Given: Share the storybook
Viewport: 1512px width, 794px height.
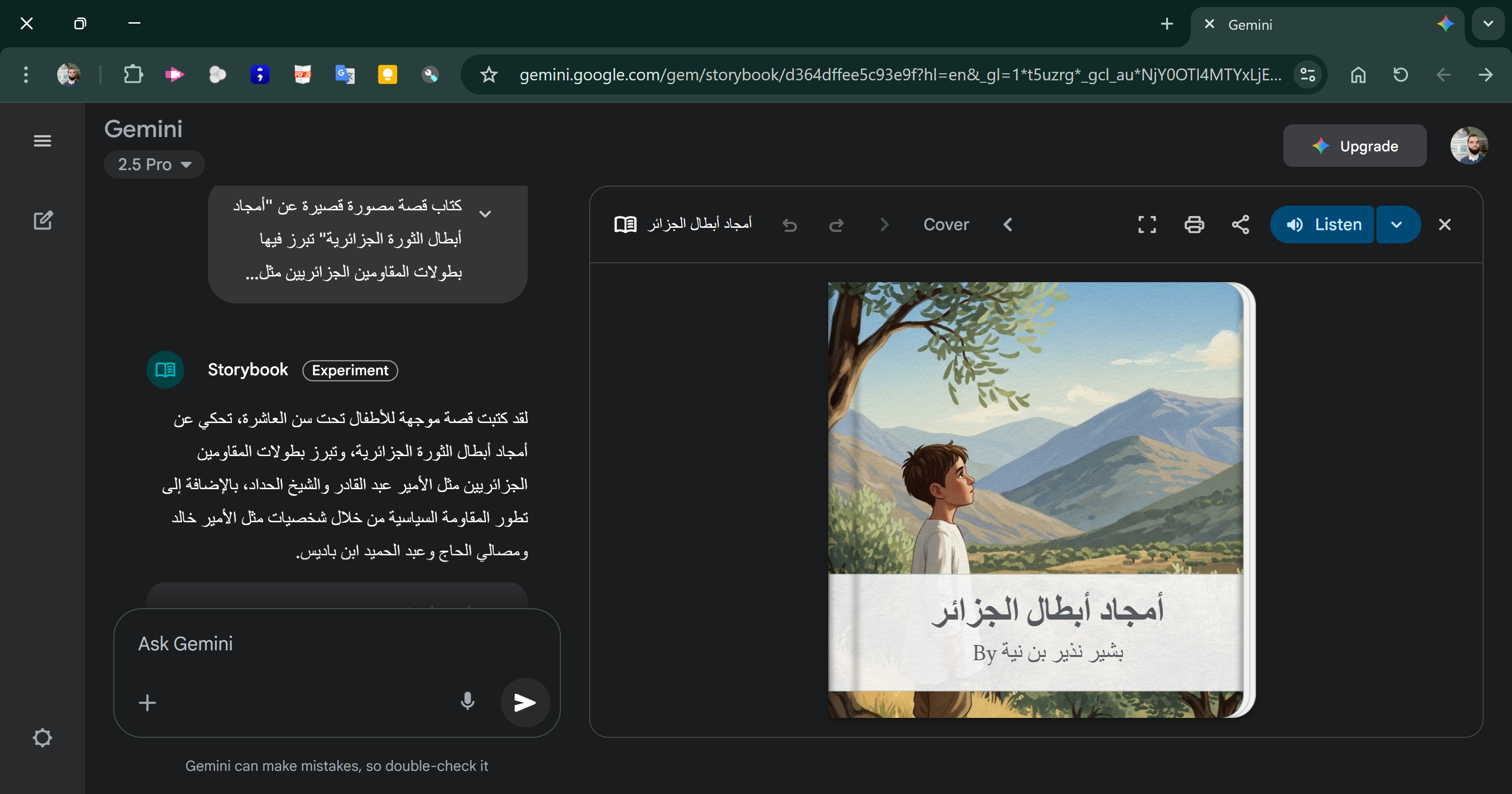Looking at the screenshot, I should click(1240, 224).
